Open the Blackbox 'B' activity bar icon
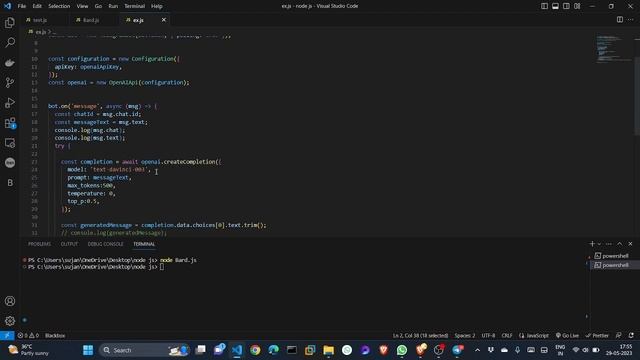The height and width of the screenshot is (360, 640). click(10, 183)
